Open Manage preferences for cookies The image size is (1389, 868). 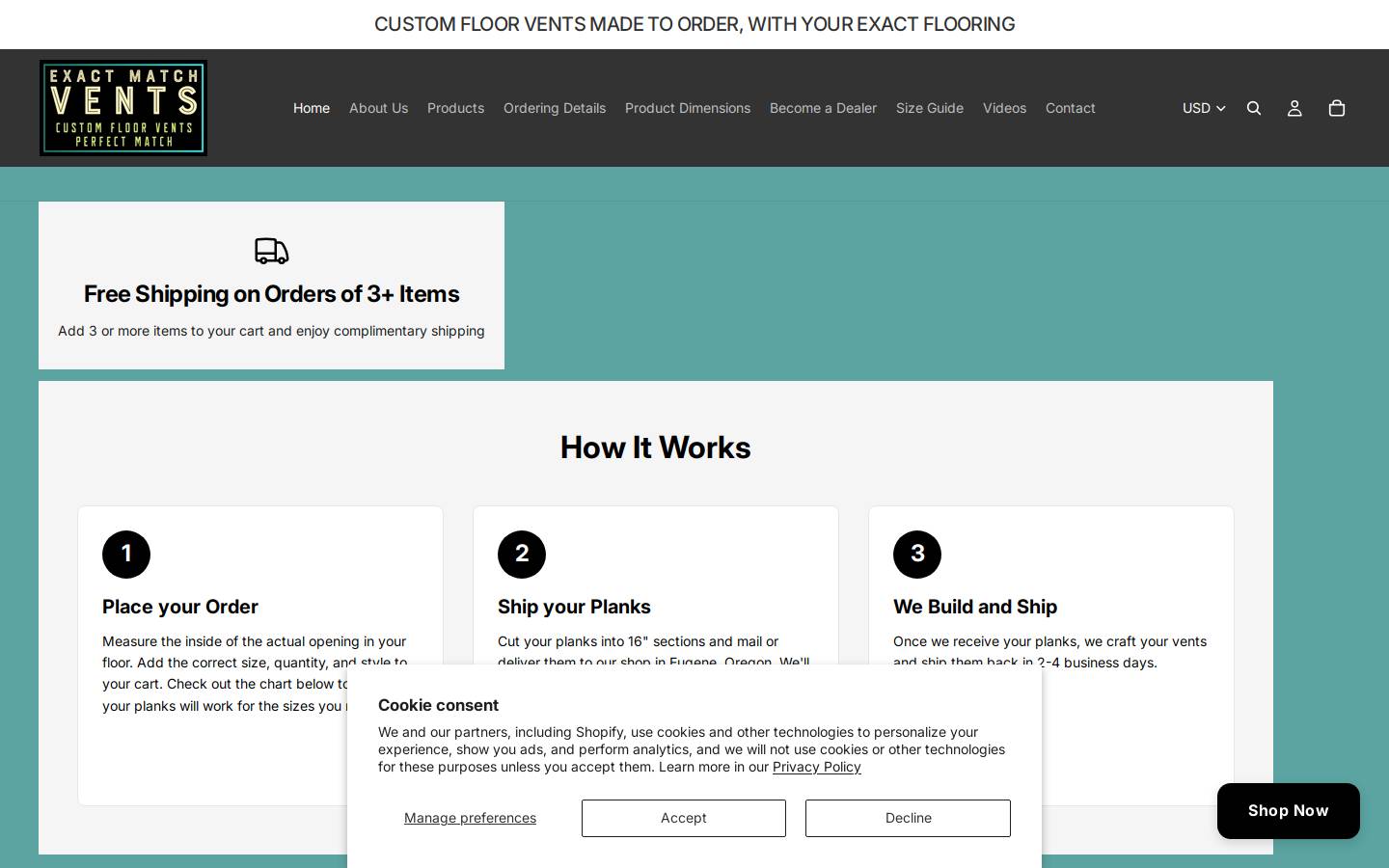click(x=470, y=818)
